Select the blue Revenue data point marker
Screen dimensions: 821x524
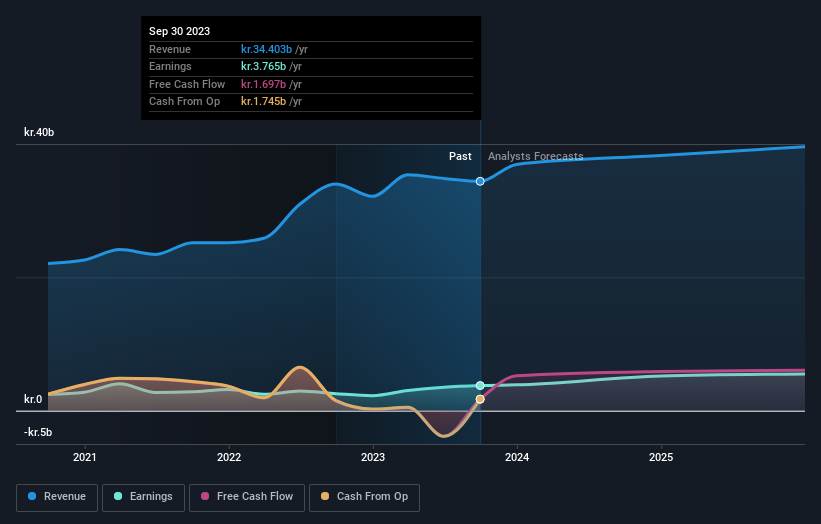[x=480, y=182]
